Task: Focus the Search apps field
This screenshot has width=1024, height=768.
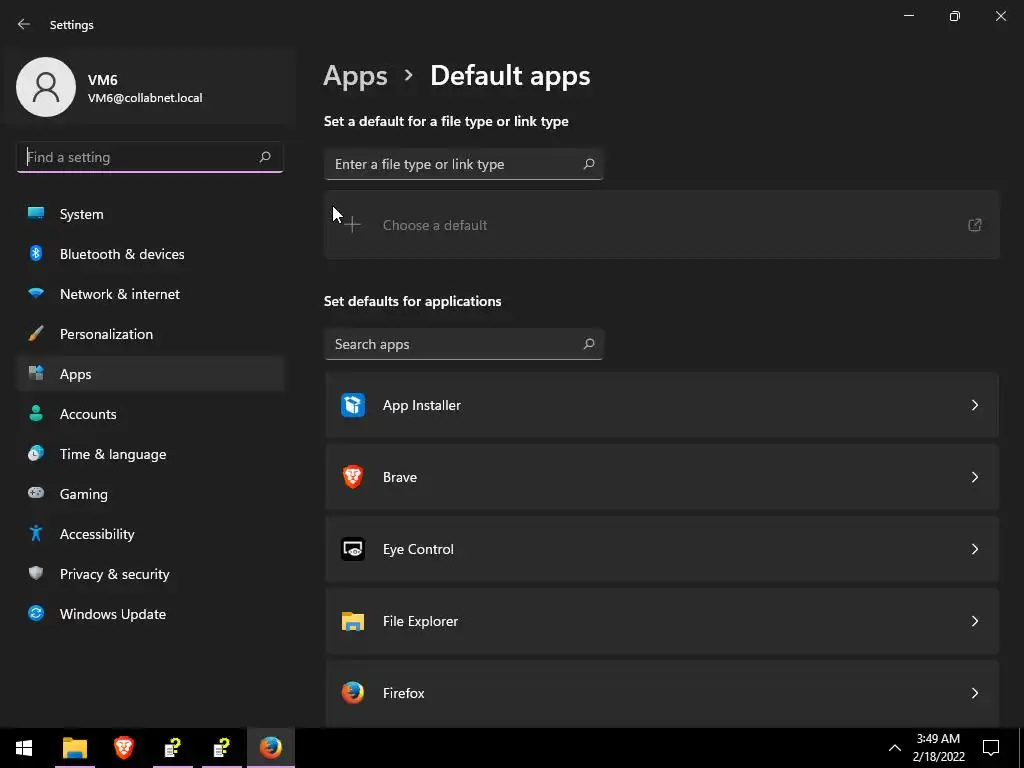Action: (x=463, y=344)
